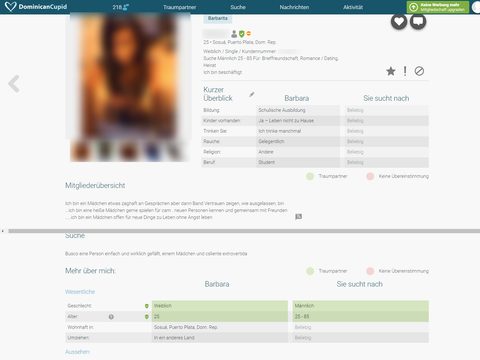The height and width of the screenshot is (360, 480).
Task: Click the 'In ein anderes Land' value
Action: tap(174, 338)
